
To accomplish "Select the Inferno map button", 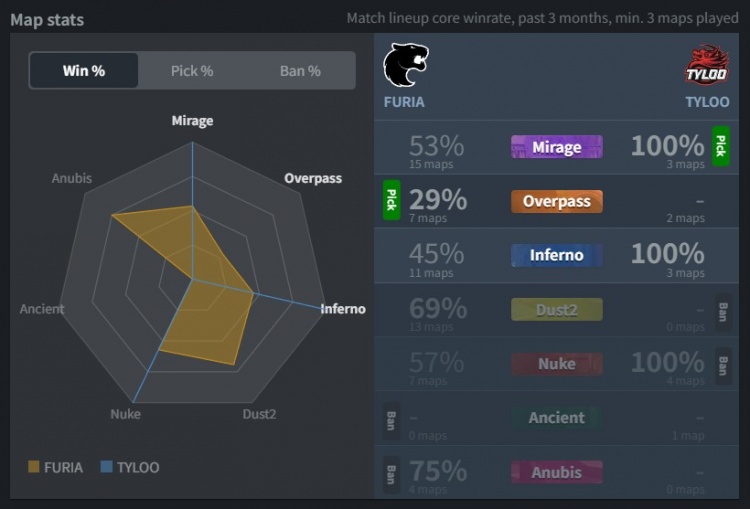I will pyautogui.click(x=556, y=255).
